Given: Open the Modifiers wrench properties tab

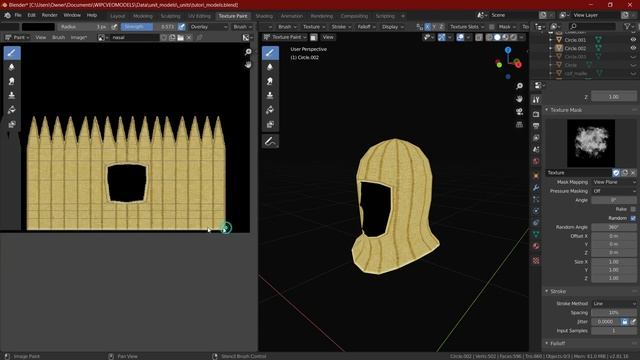Looking at the screenshot, I should pyautogui.click(x=536, y=188).
